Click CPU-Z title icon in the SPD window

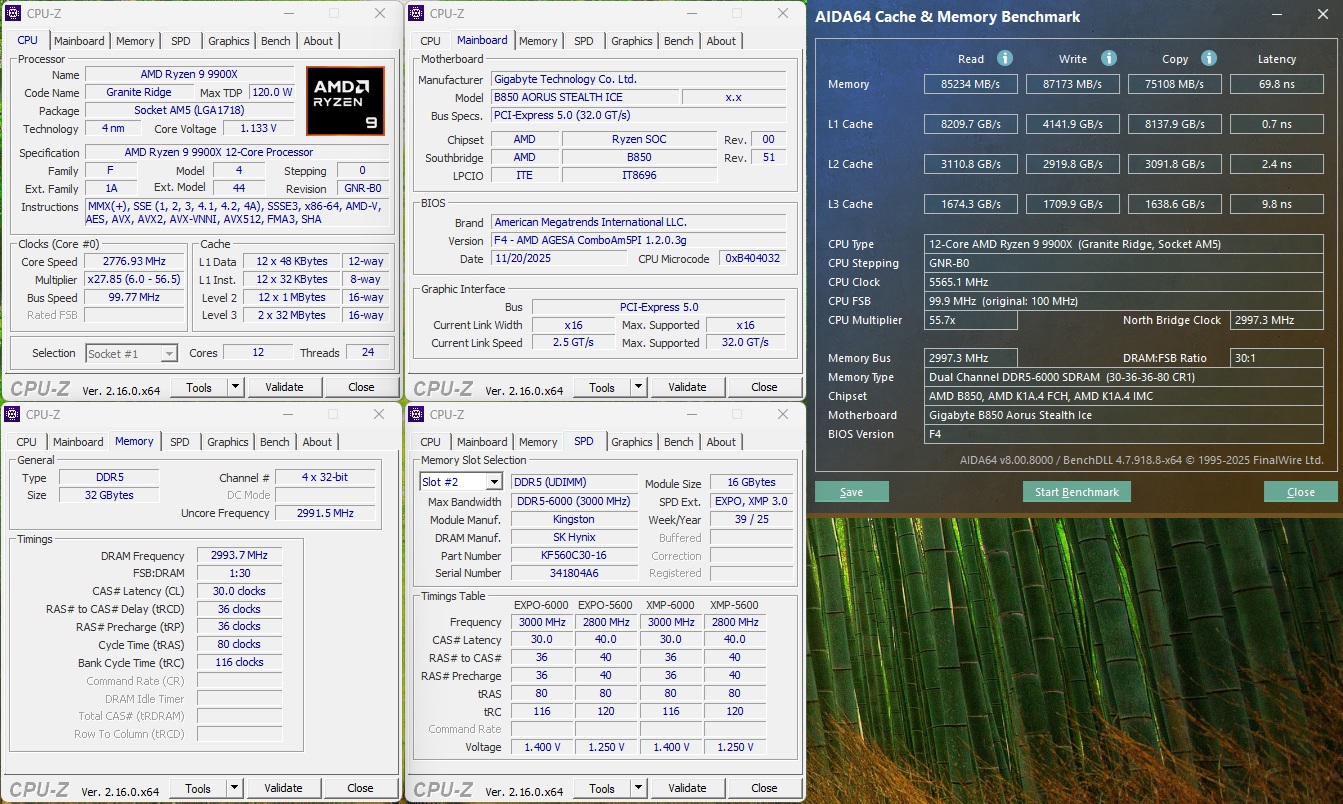click(417, 414)
